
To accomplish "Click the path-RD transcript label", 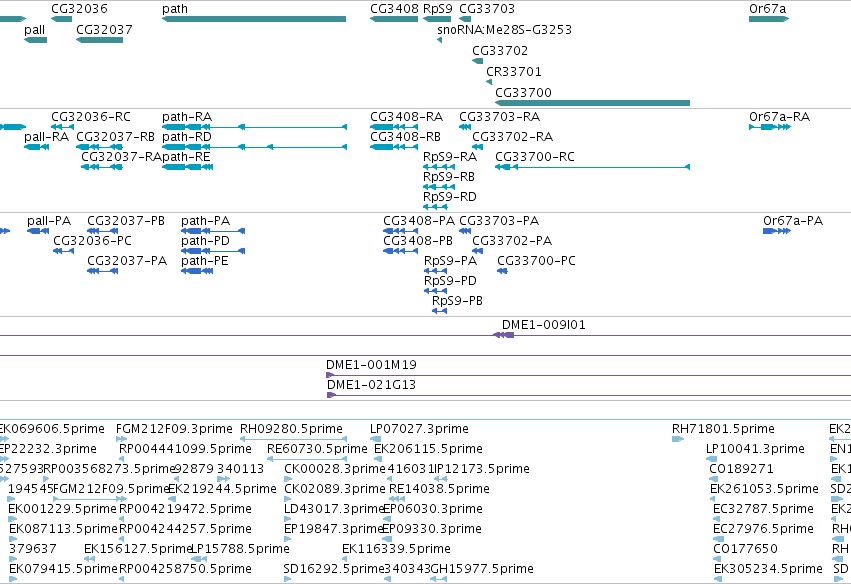I will 187,137.
